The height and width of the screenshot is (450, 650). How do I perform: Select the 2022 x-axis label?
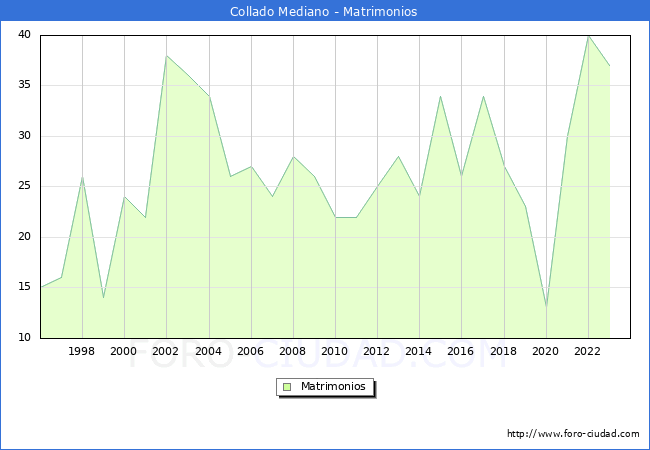(587, 351)
